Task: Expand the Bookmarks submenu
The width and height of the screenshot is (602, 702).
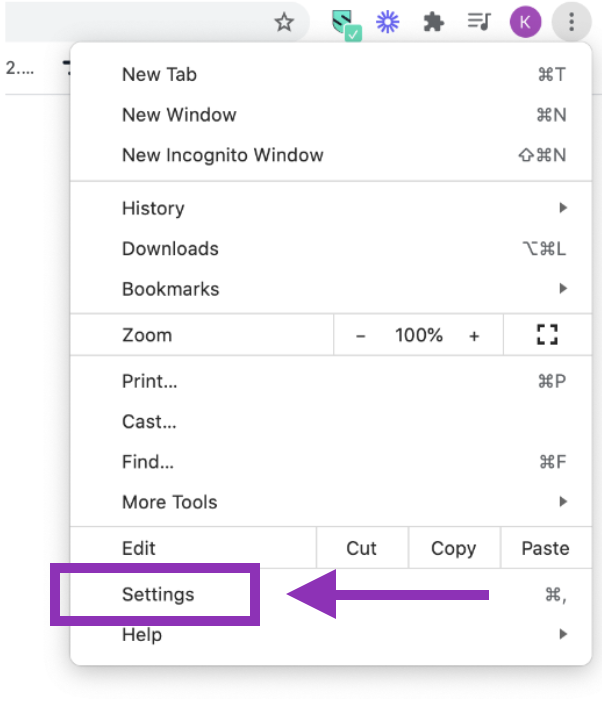Action: click(x=170, y=289)
